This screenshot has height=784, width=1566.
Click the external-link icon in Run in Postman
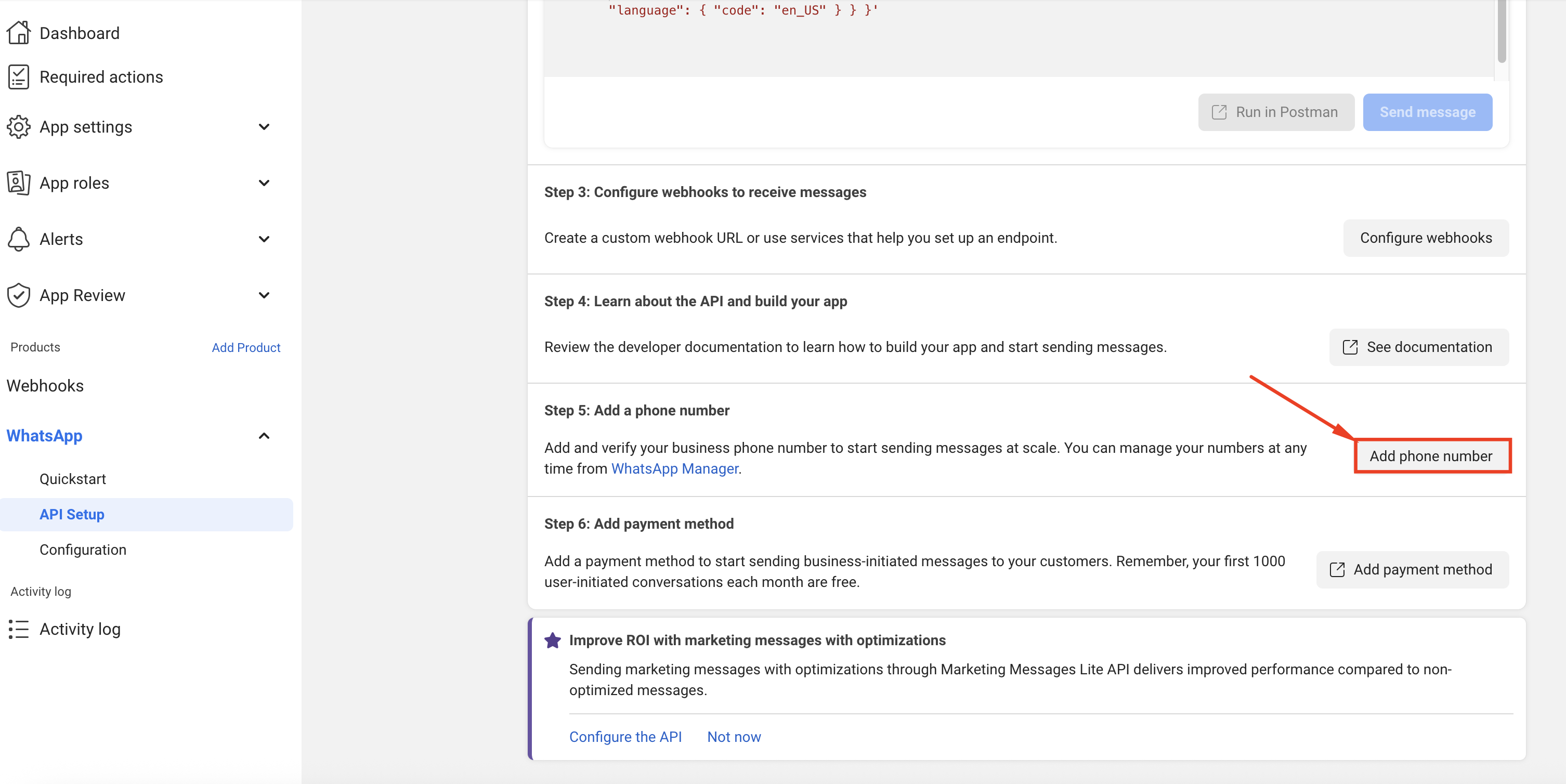pyautogui.click(x=1219, y=112)
